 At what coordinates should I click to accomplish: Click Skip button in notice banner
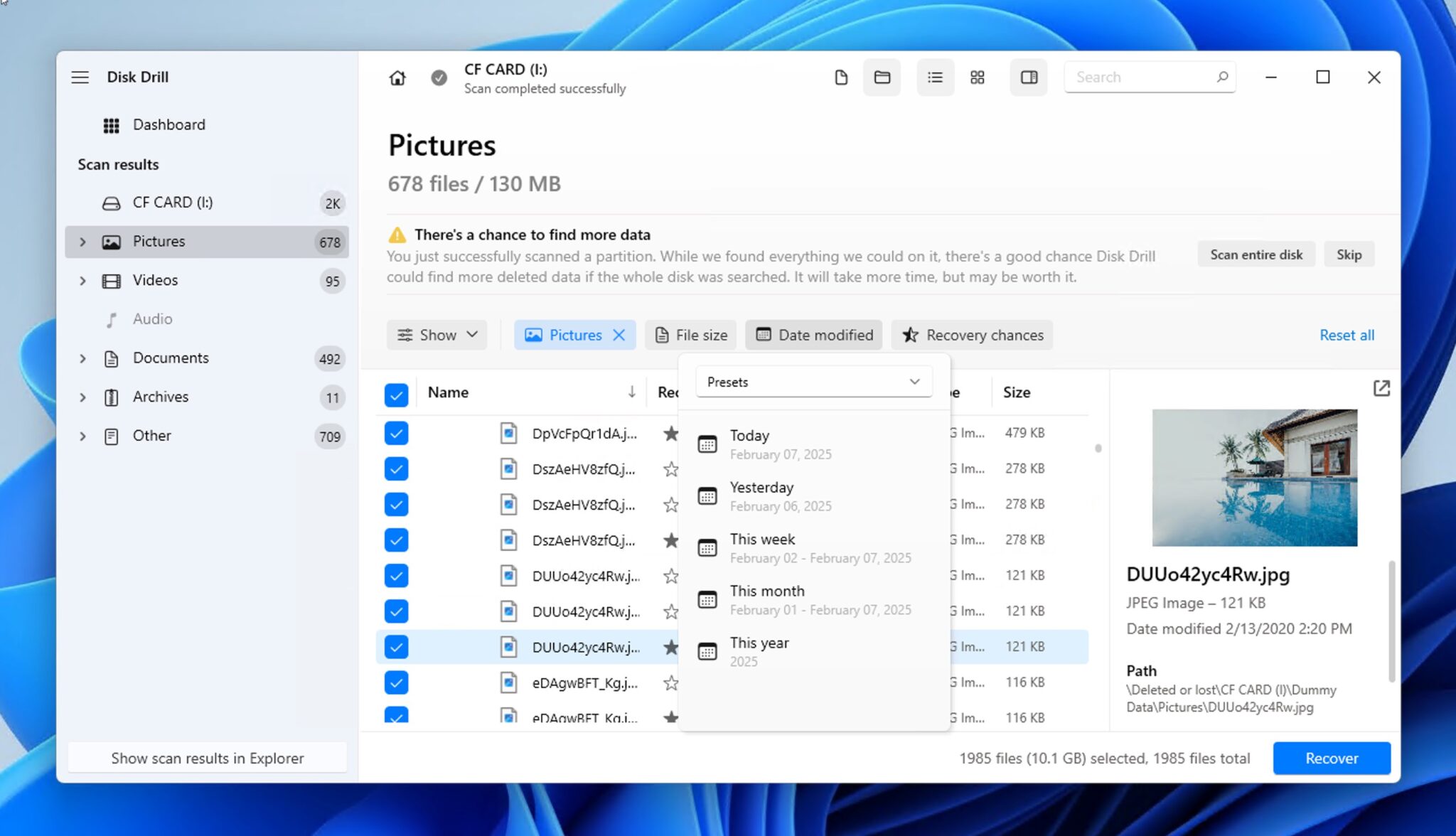1349,254
